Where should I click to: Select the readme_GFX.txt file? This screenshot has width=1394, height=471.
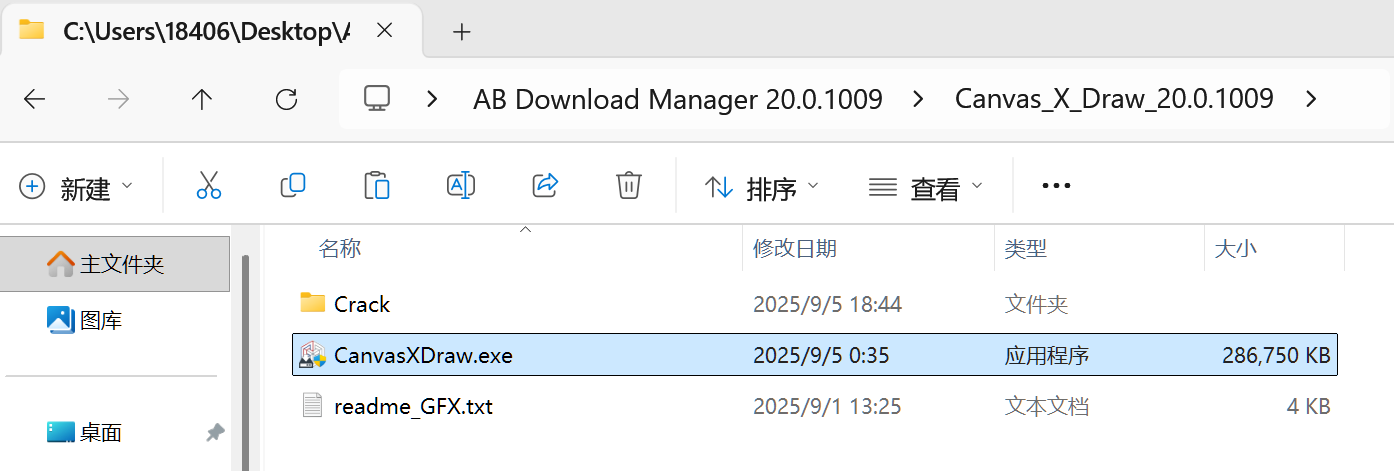[x=413, y=406]
